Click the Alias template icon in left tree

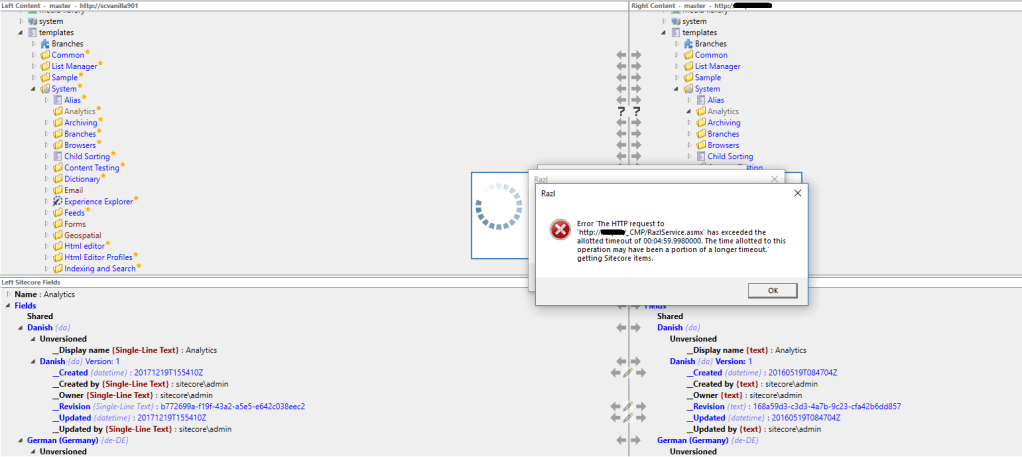58,100
